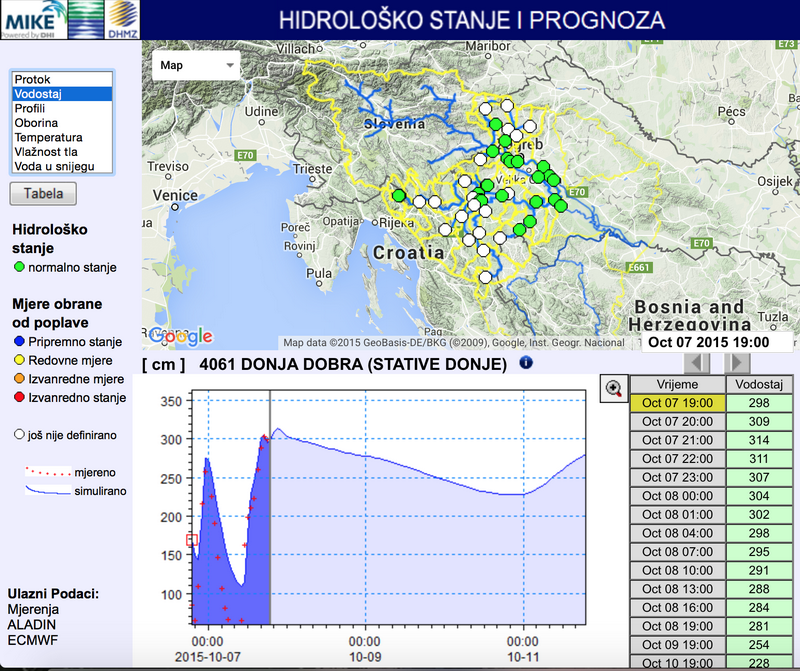This screenshot has width=800, height=671.
Task: Advance to next time with right arrow
Action: pyautogui.click(x=736, y=362)
